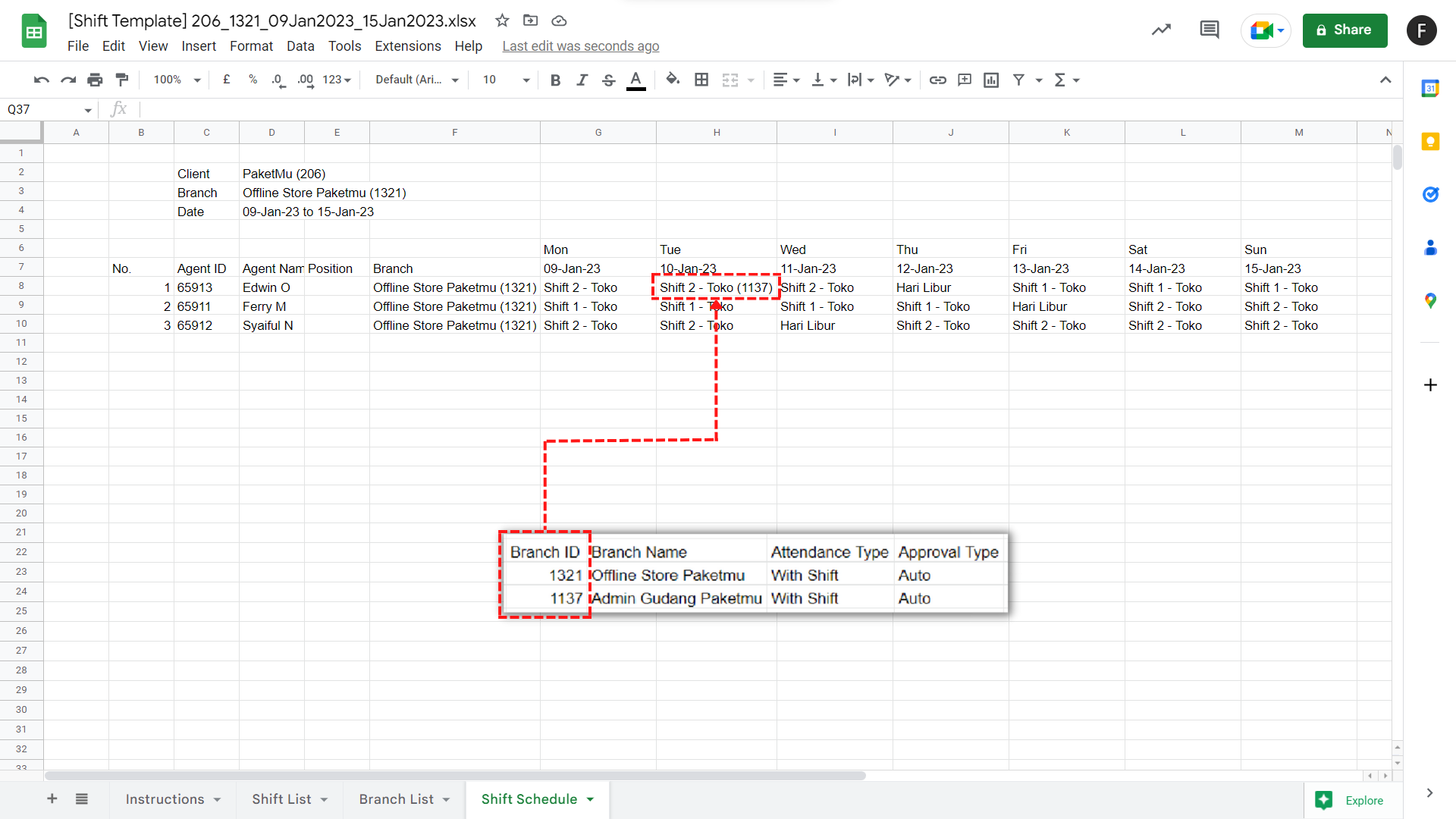This screenshot has height=819, width=1456.
Task: Click the Redo icon
Action: tap(68, 80)
